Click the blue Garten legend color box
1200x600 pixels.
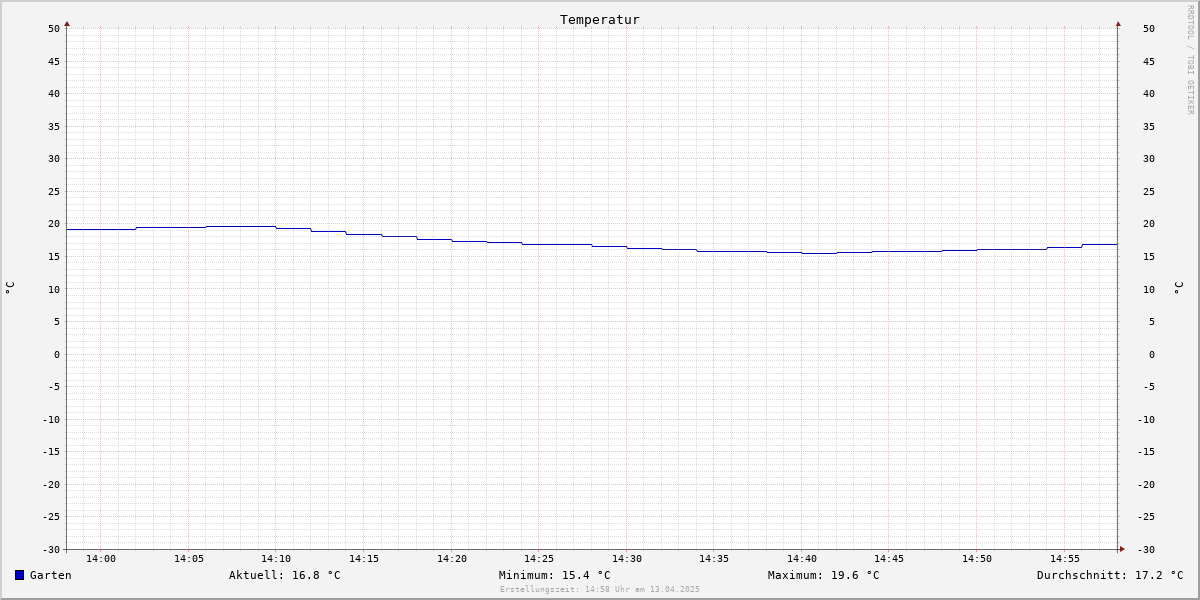click(19, 575)
